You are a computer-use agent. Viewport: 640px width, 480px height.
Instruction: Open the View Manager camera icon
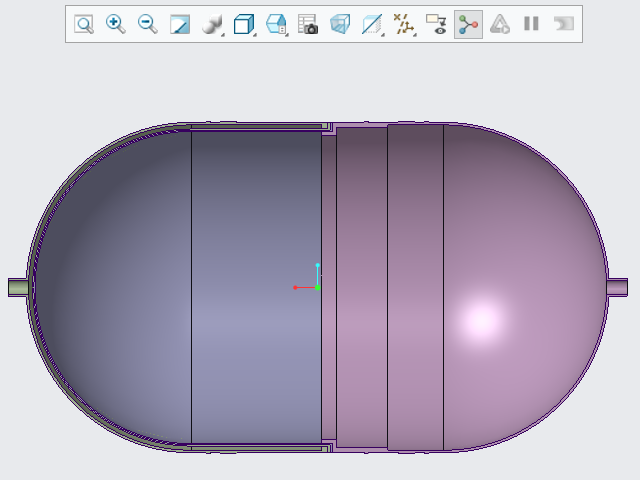pos(308,24)
